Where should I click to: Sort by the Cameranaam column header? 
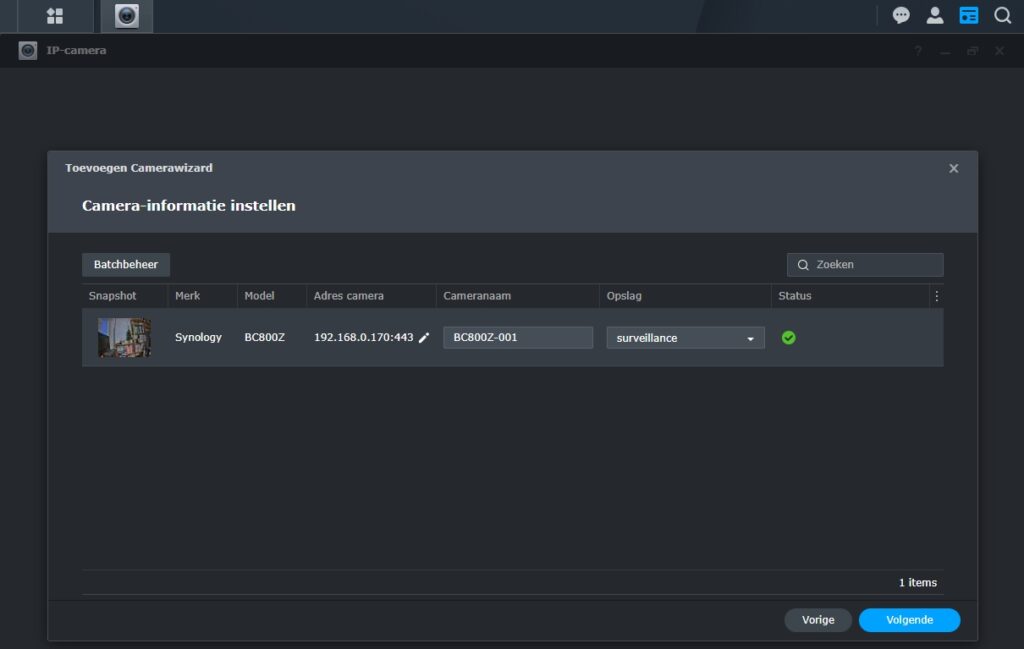[x=477, y=296]
